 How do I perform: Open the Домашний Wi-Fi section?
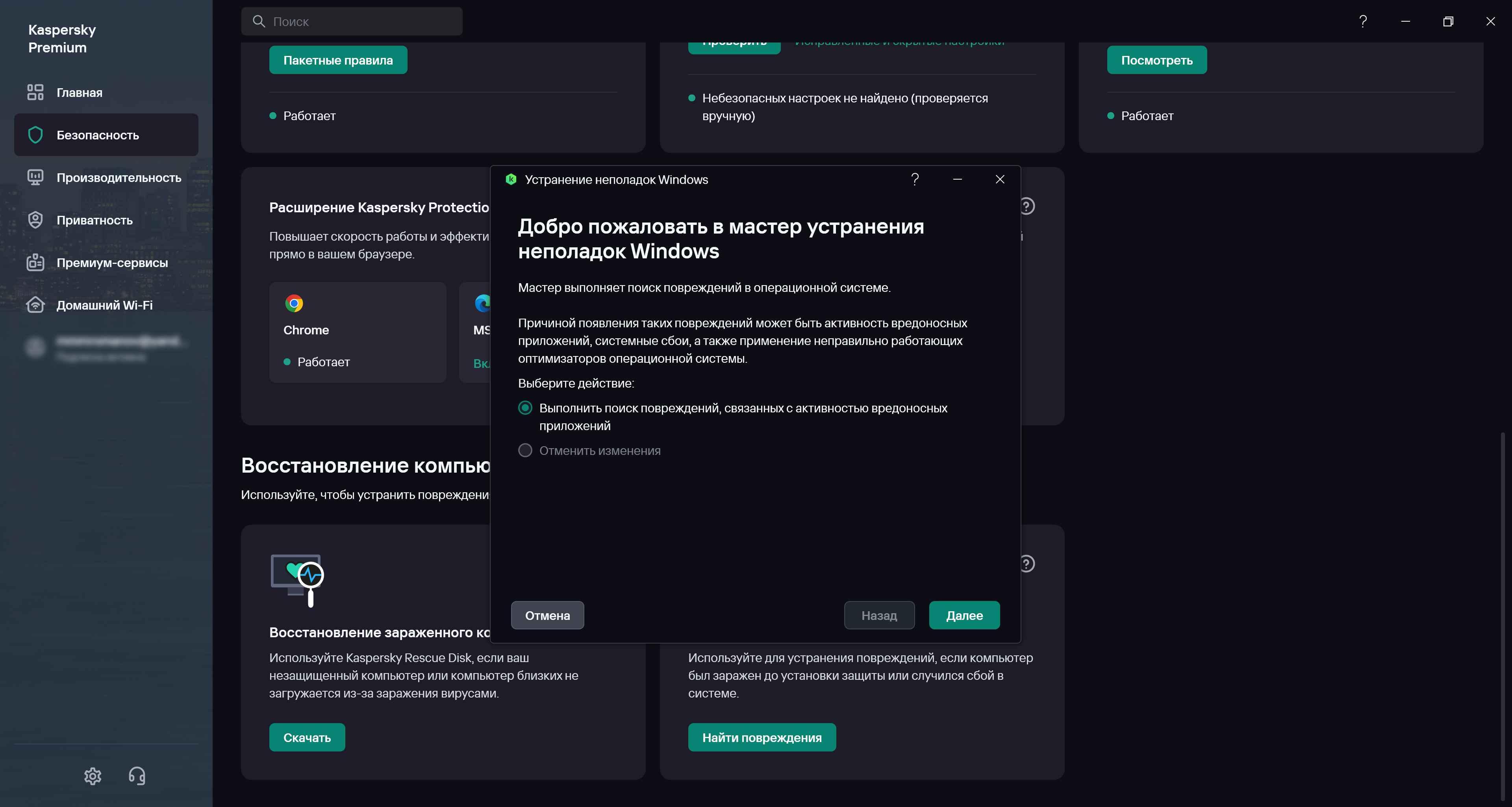pos(104,305)
